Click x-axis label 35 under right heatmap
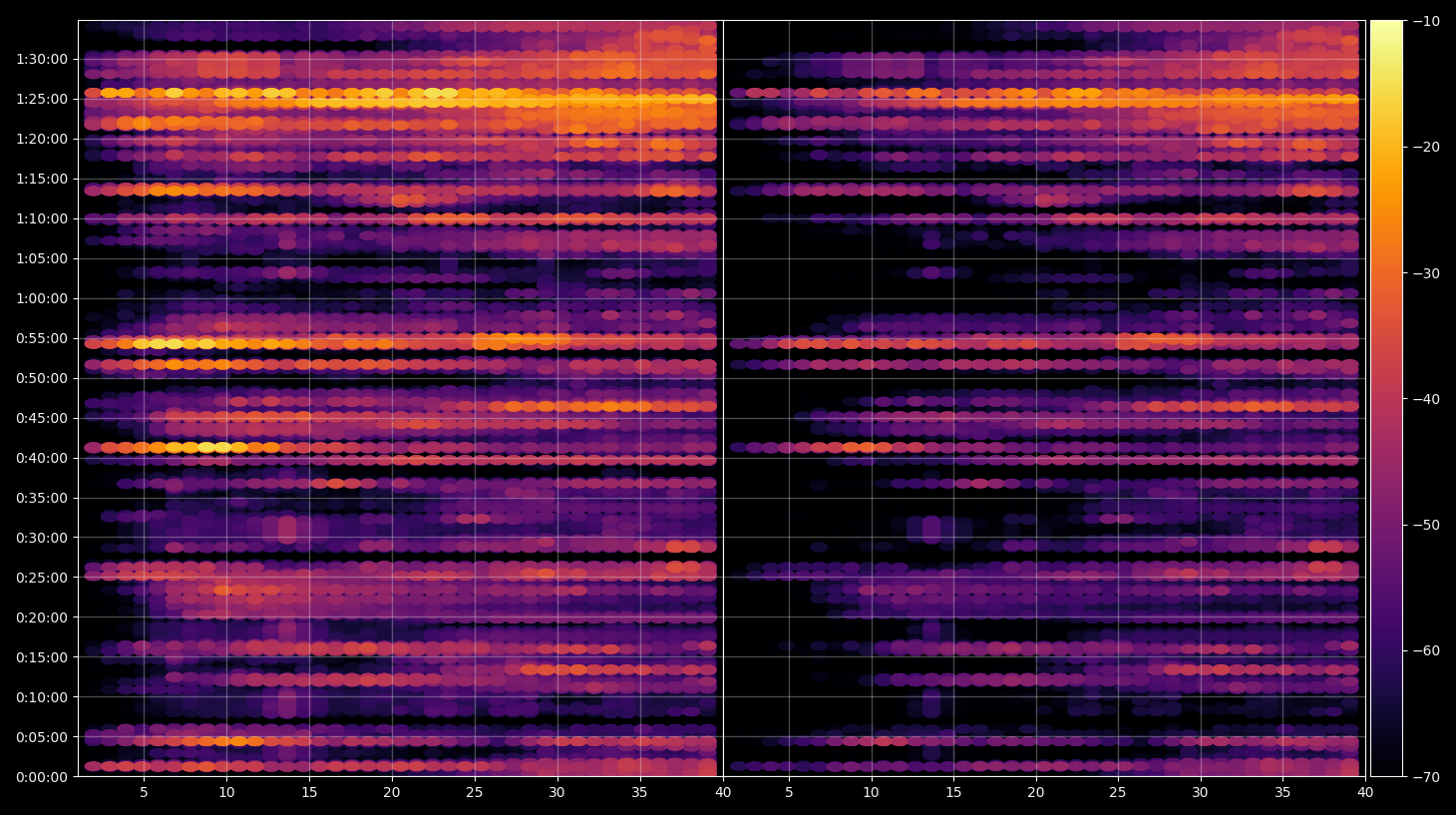 (x=1282, y=793)
